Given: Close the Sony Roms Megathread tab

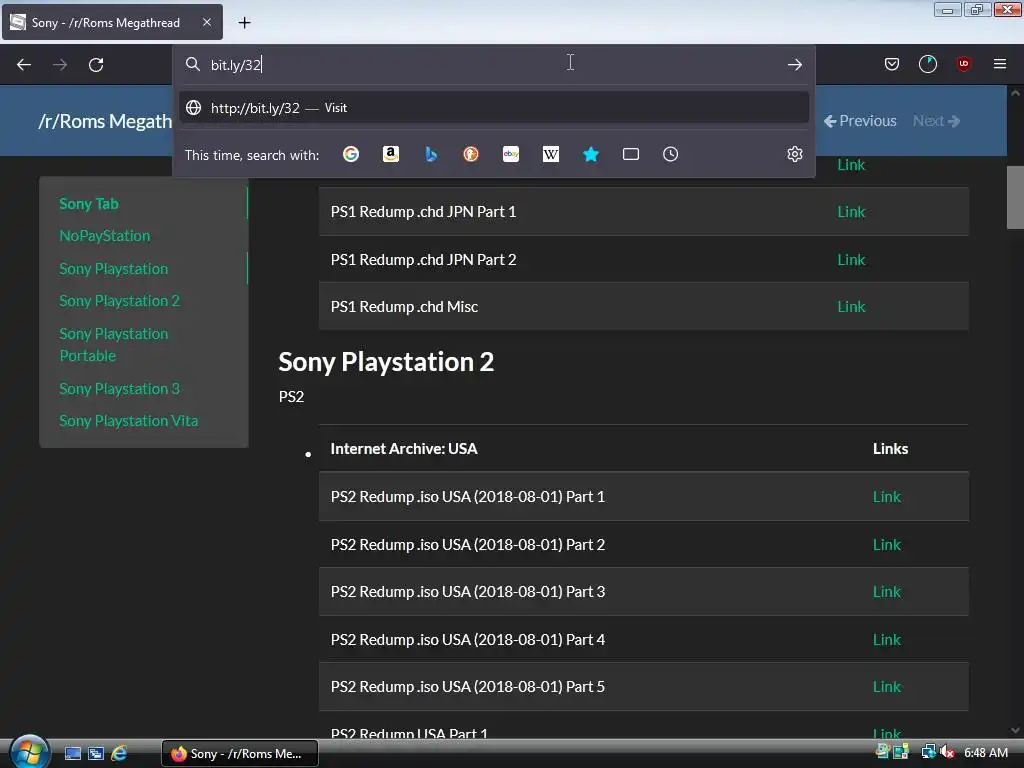Looking at the screenshot, I should [207, 22].
